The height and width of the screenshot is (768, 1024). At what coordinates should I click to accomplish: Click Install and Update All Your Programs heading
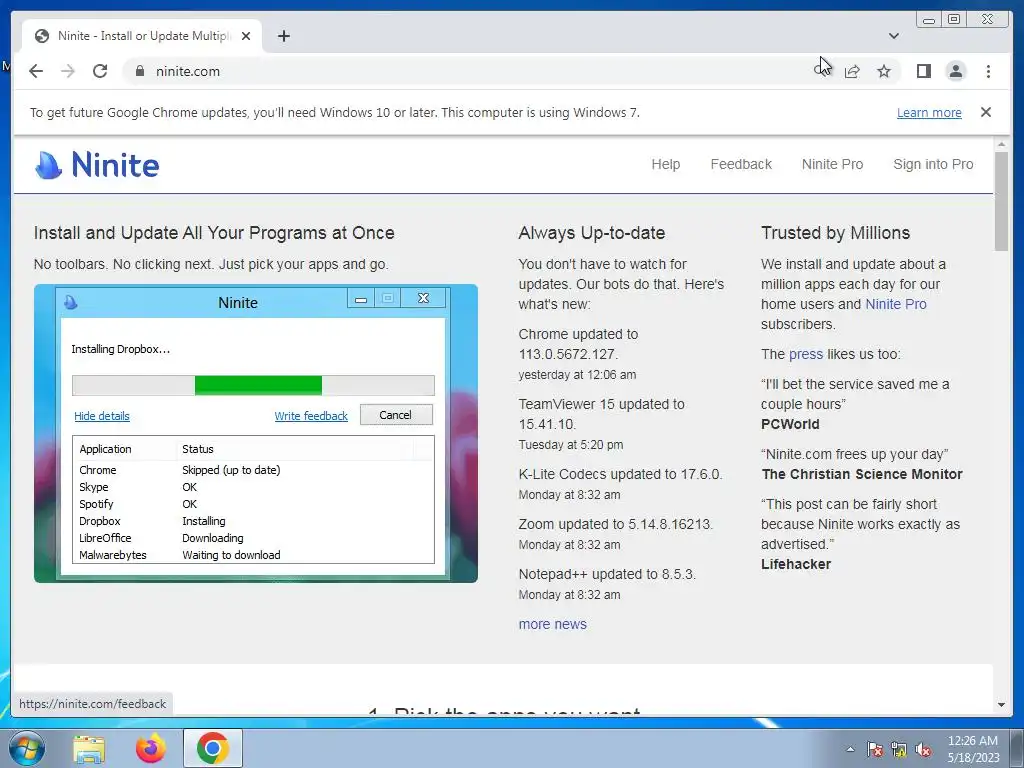(x=214, y=233)
